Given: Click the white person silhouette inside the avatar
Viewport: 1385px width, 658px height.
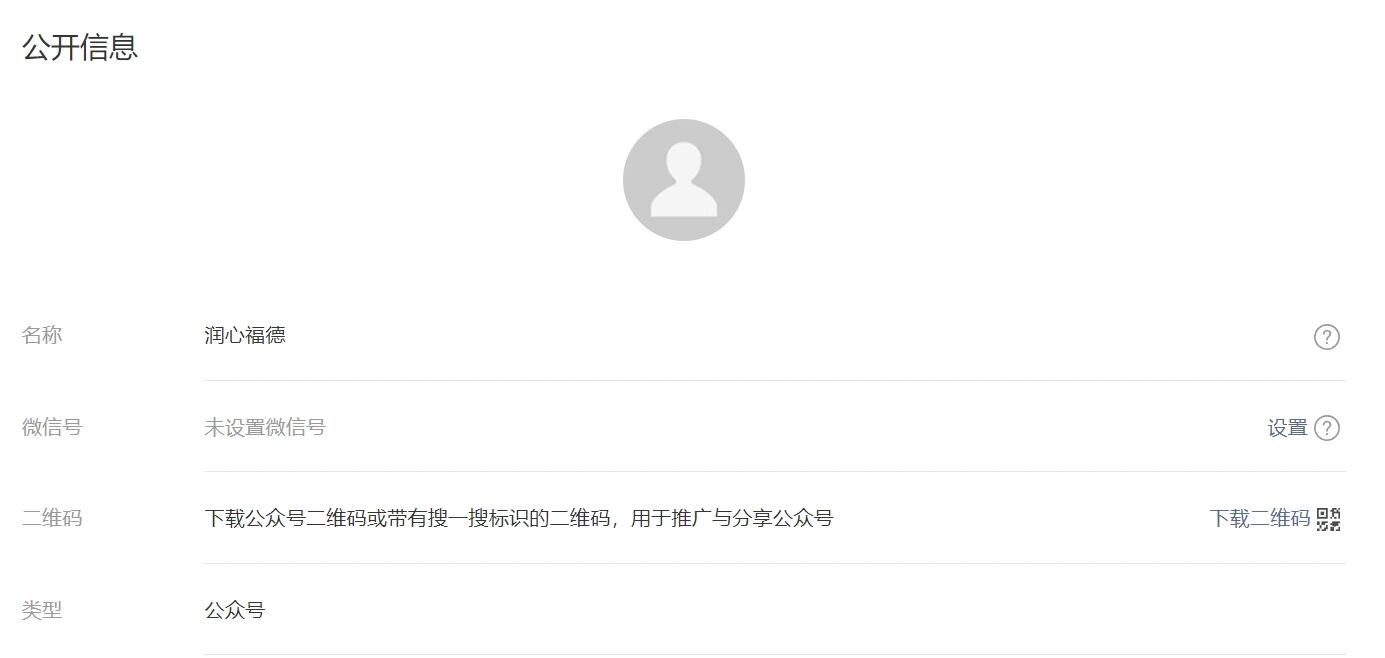Looking at the screenshot, I should [684, 182].
